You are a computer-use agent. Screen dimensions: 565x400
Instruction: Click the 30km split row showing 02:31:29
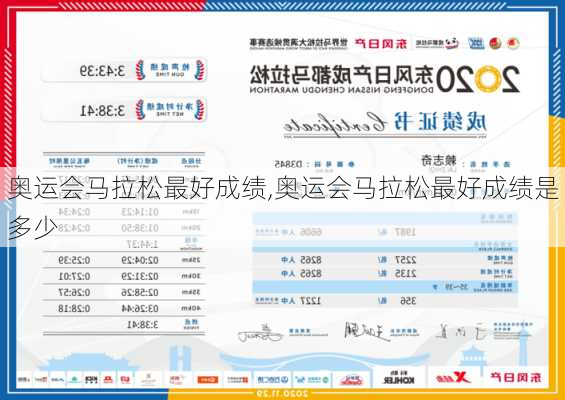pos(124,276)
